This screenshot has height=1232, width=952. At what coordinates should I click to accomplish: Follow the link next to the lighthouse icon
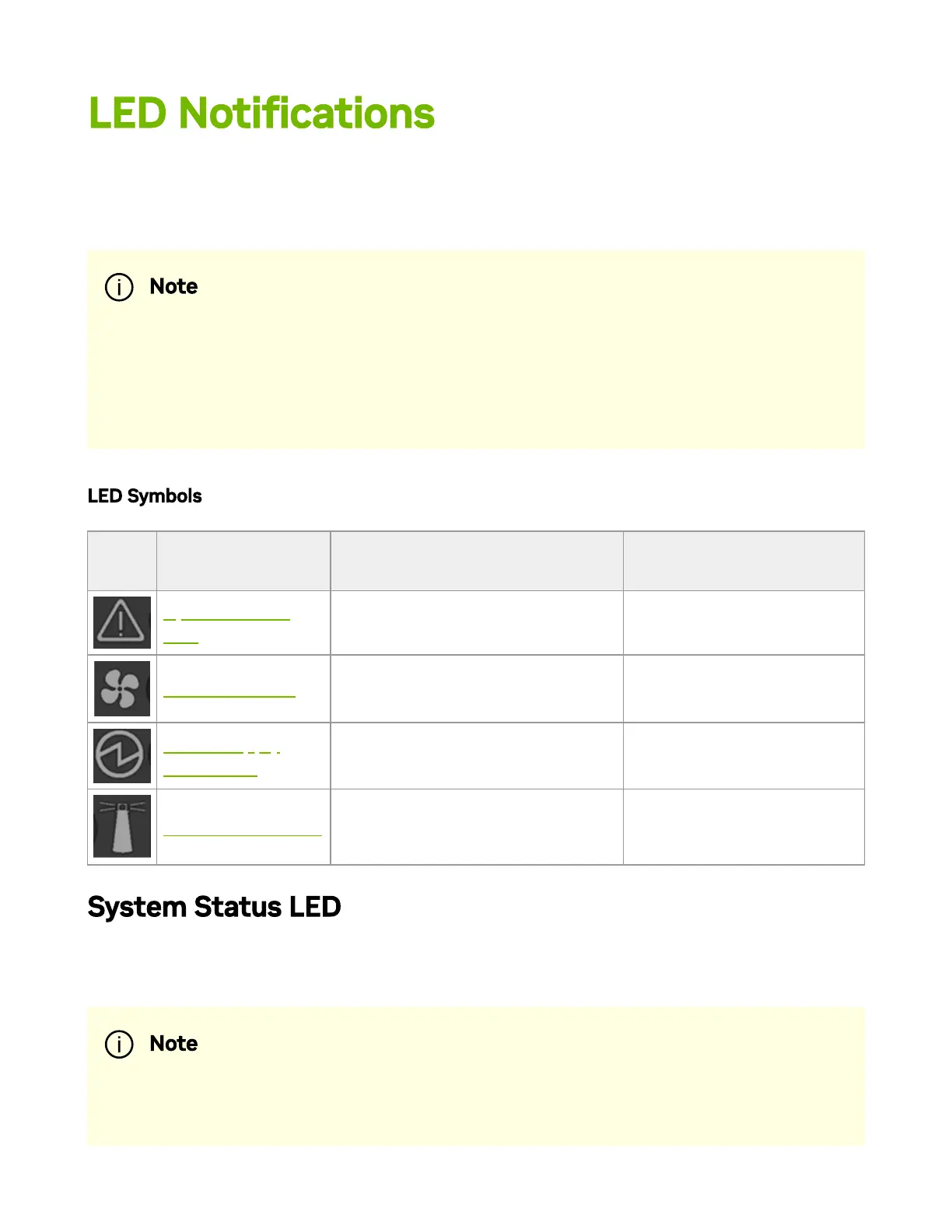[x=242, y=835]
